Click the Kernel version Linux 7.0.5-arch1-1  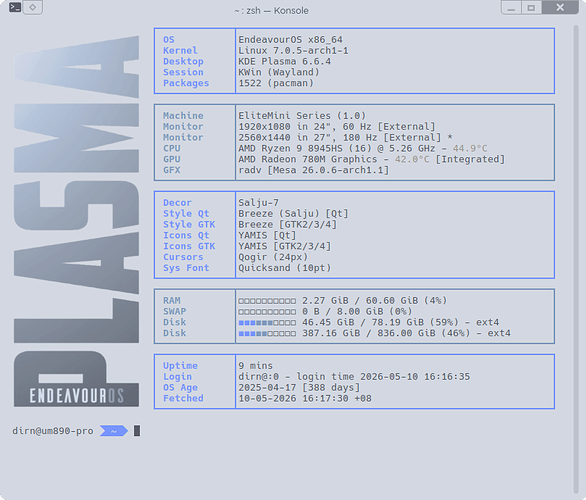(293, 50)
